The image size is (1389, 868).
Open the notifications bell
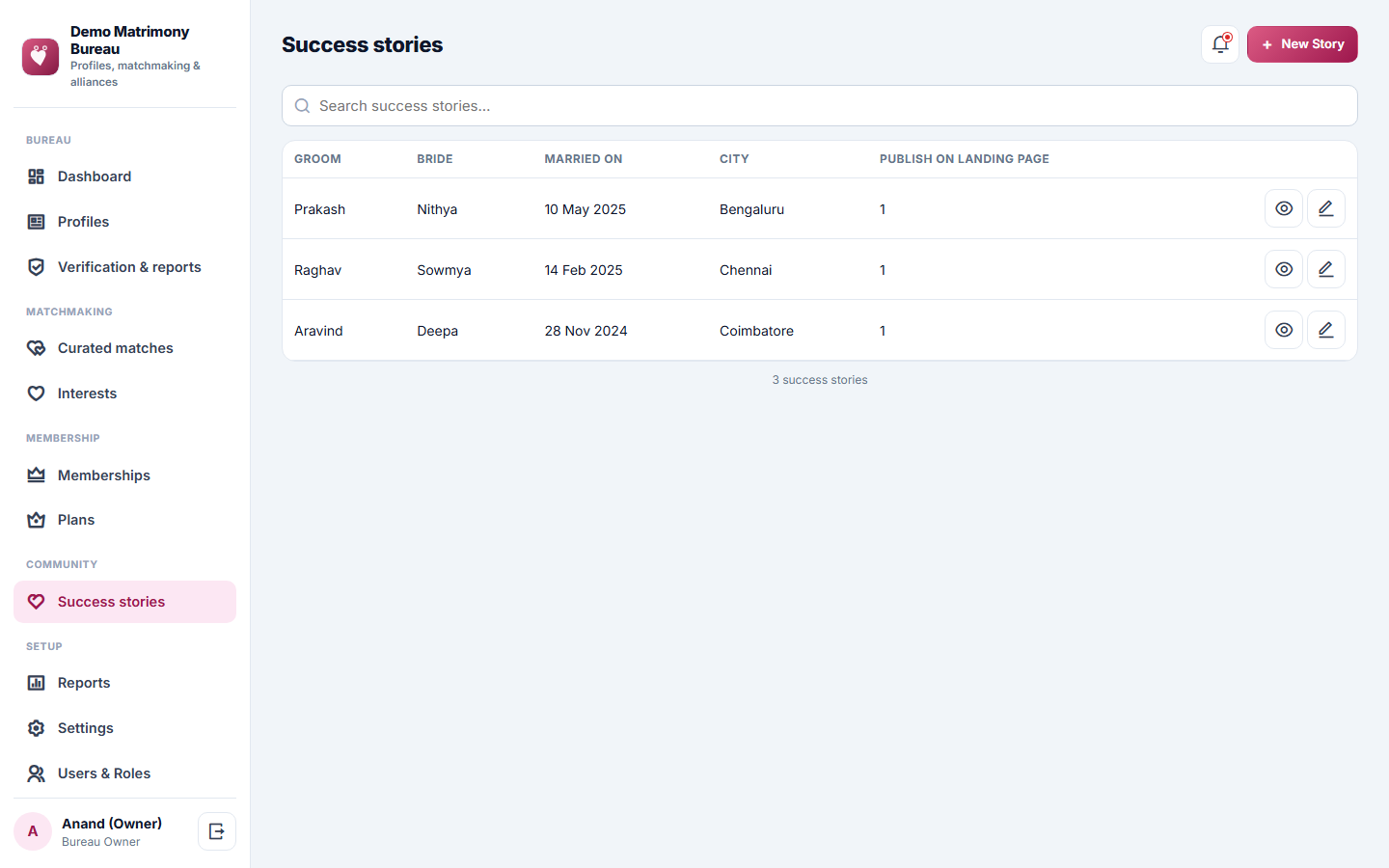click(1220, 44)
